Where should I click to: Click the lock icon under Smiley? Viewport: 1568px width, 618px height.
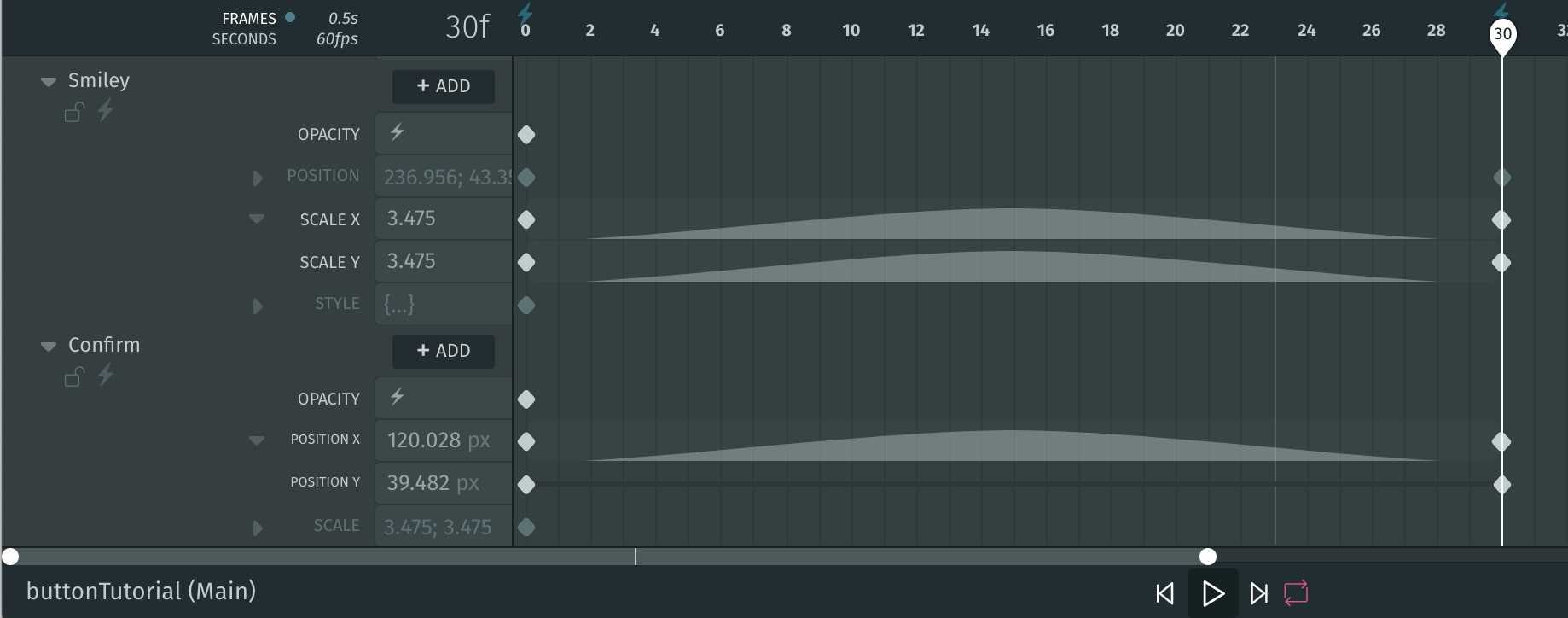(75, 112)
